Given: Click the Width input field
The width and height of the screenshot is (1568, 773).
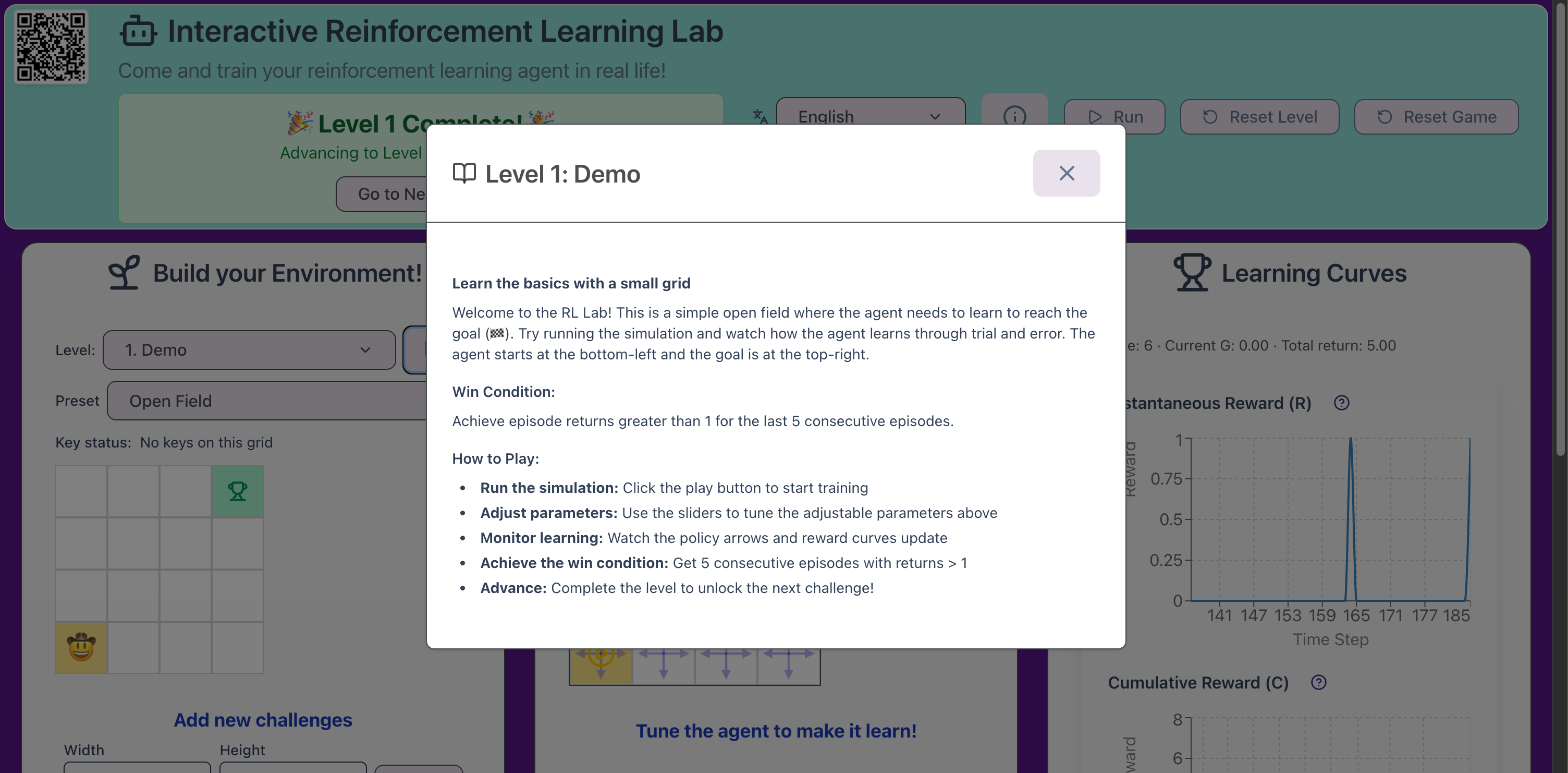Looking at the screenshot, I should click(137, 767).
